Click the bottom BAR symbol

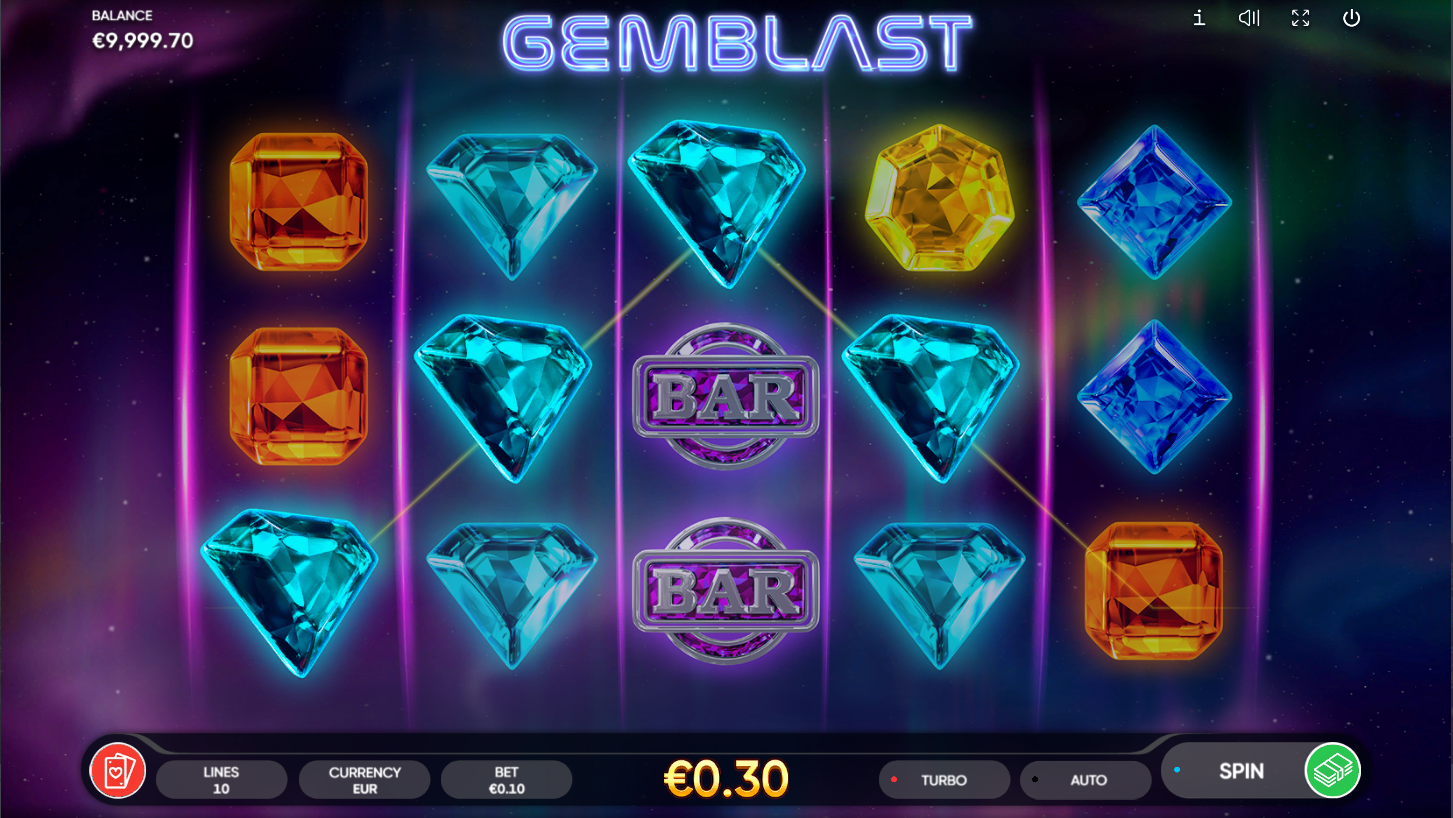(726, 591)
